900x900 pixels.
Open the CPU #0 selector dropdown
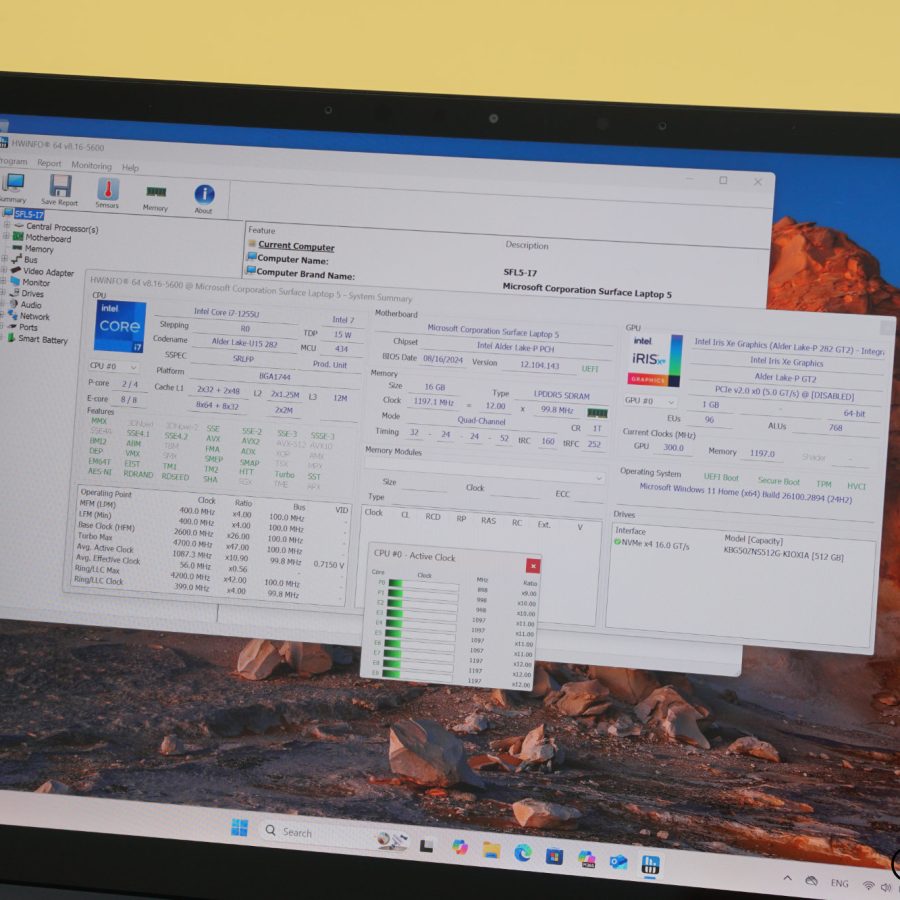pos(113,366)
